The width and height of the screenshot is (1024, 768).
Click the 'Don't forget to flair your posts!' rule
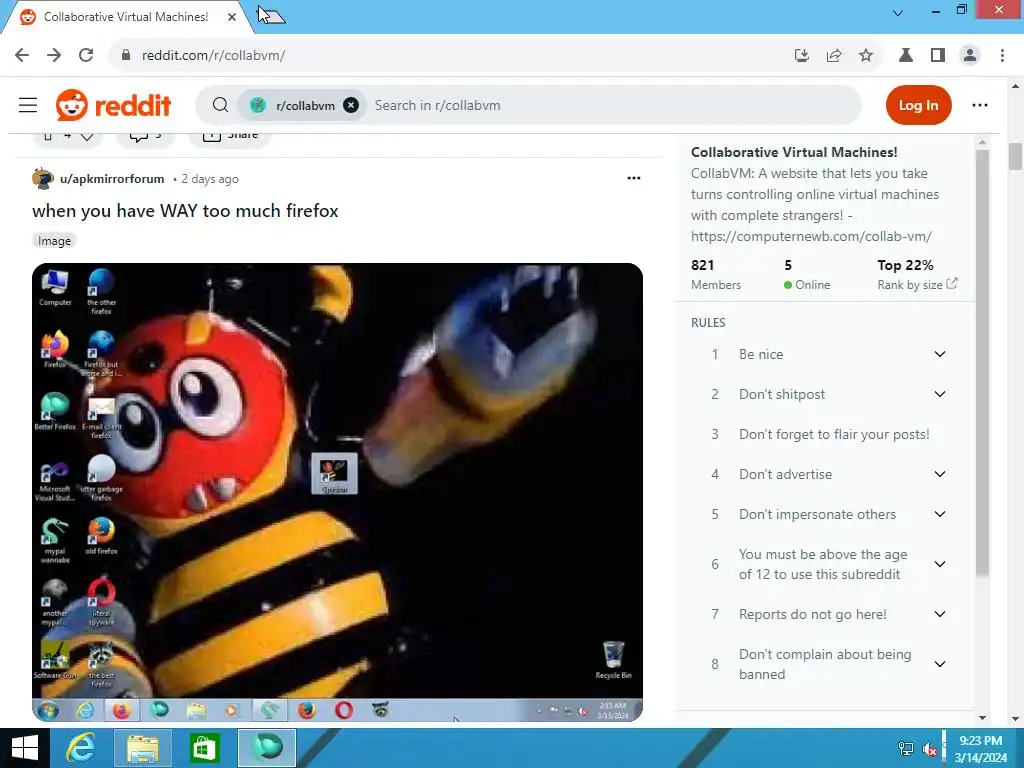click(x=834, y=434)
